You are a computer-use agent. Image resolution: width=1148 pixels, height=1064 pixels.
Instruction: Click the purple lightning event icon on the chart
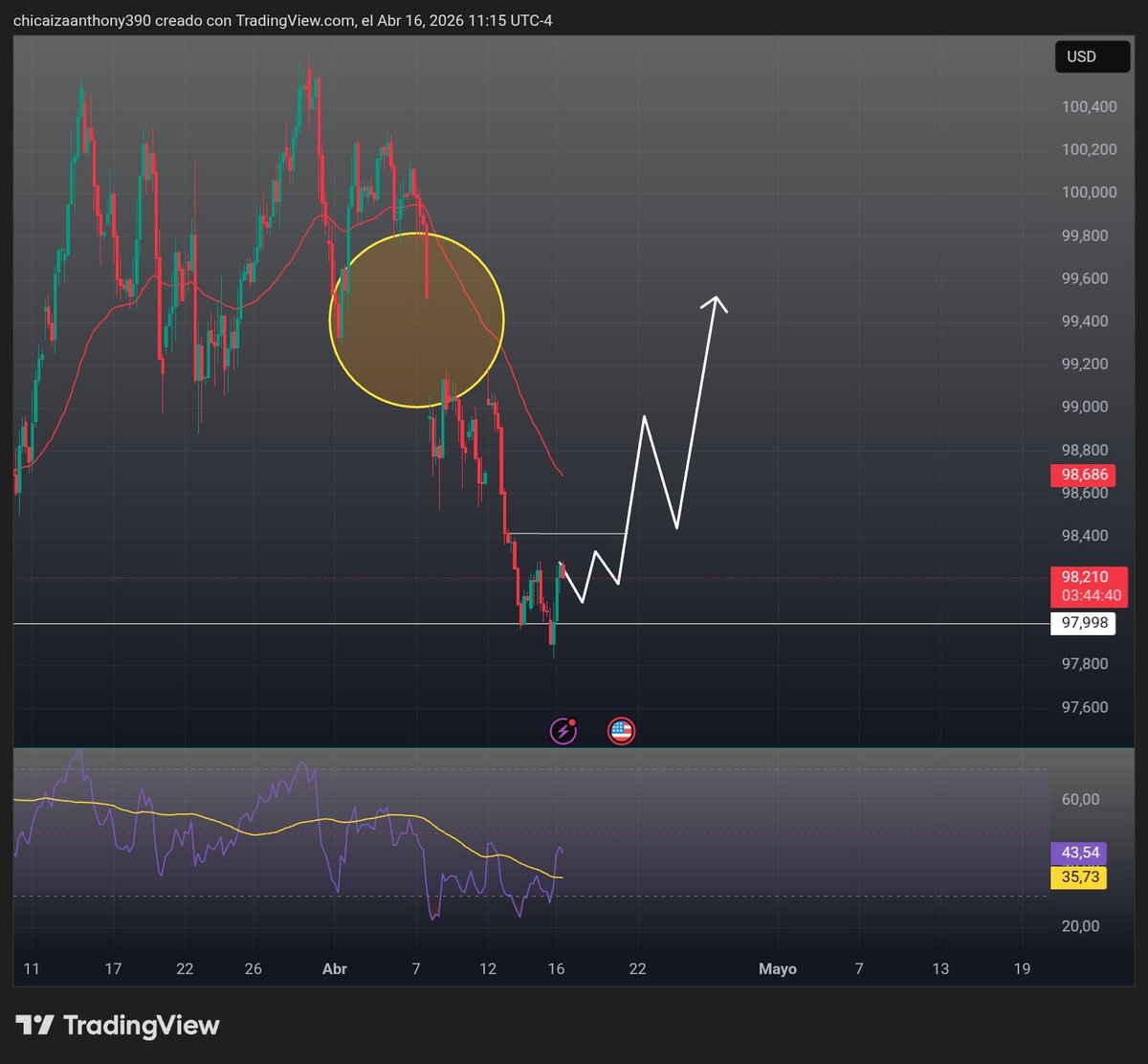[x=563, y=730]
